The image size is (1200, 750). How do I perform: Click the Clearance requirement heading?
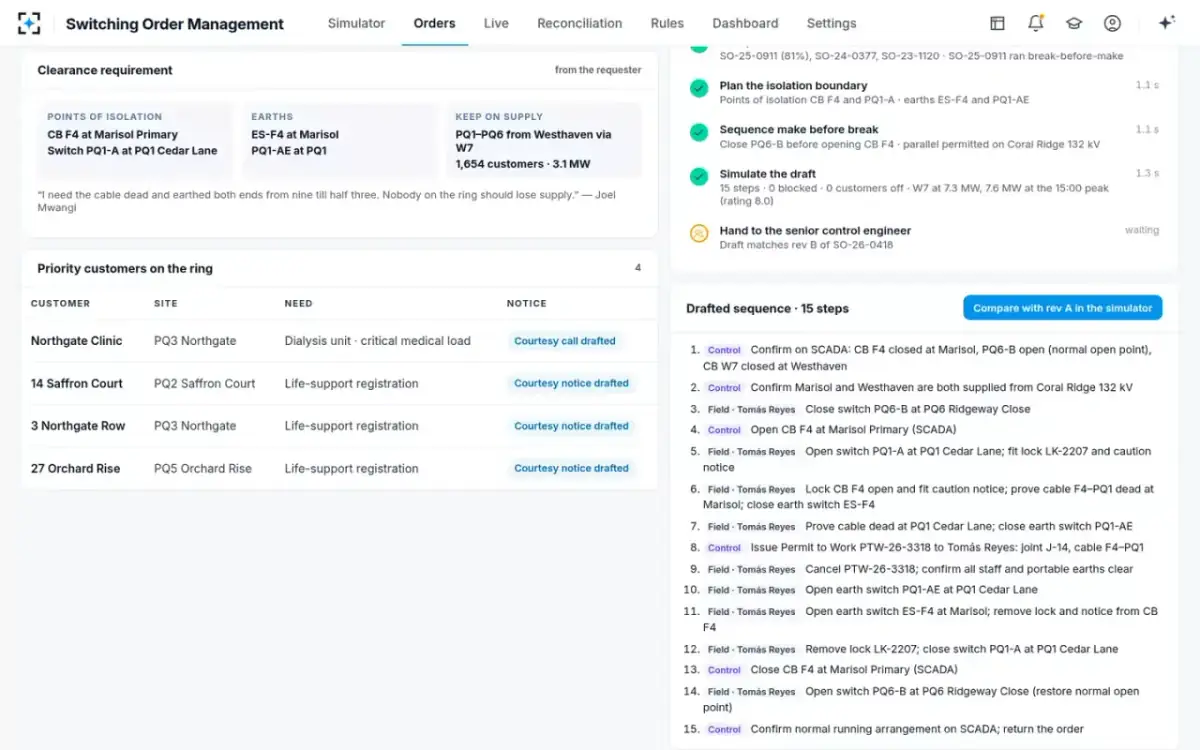[105, 70]
